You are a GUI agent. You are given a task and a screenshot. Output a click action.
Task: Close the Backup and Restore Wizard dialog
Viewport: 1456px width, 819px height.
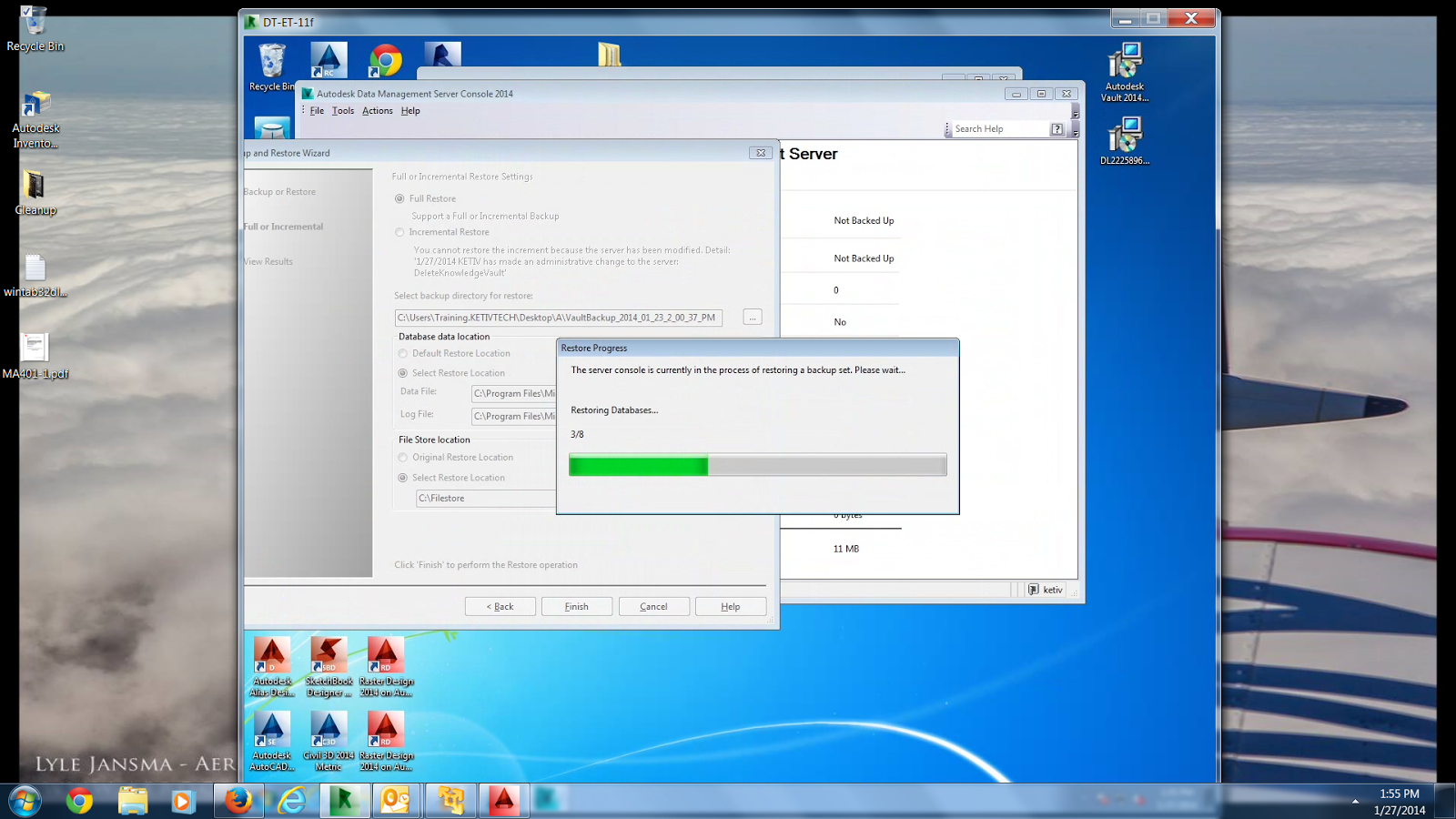[761, 153]
